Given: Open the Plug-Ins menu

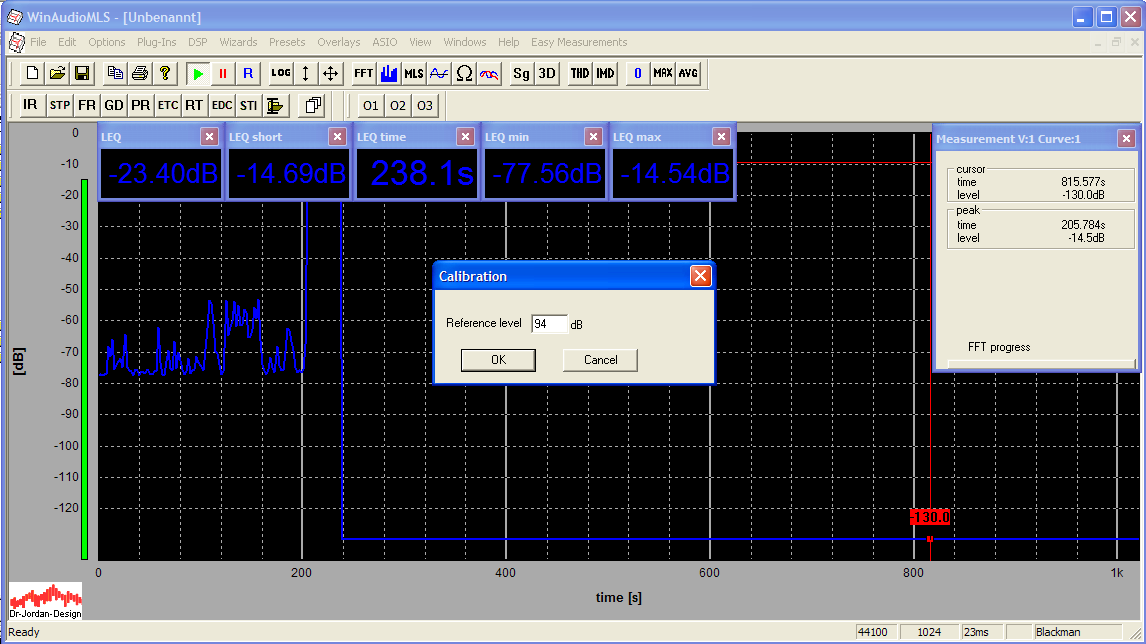Looking at the screenshot, I should point(156,42).
